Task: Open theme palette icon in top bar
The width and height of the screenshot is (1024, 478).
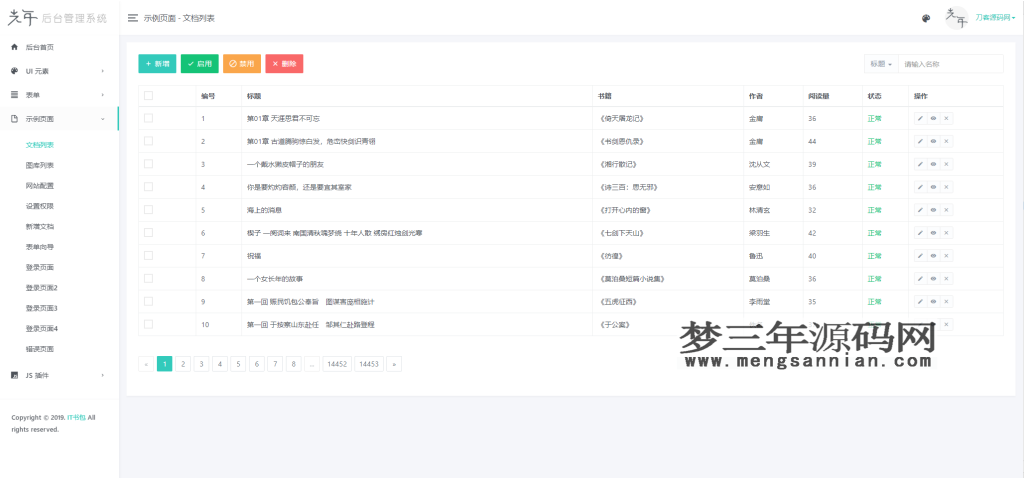Action: click(925, 18)
